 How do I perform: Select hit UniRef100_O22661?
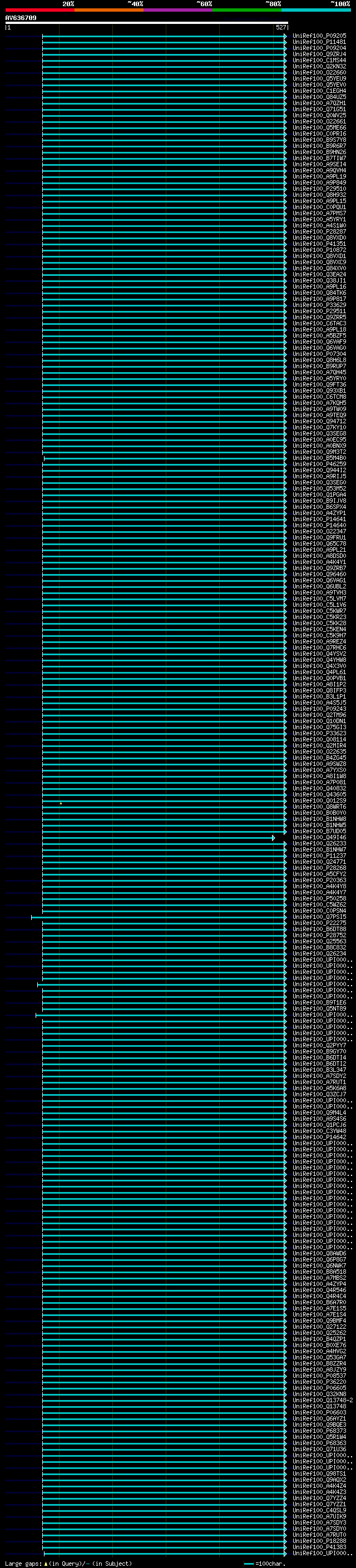point(319,122)
